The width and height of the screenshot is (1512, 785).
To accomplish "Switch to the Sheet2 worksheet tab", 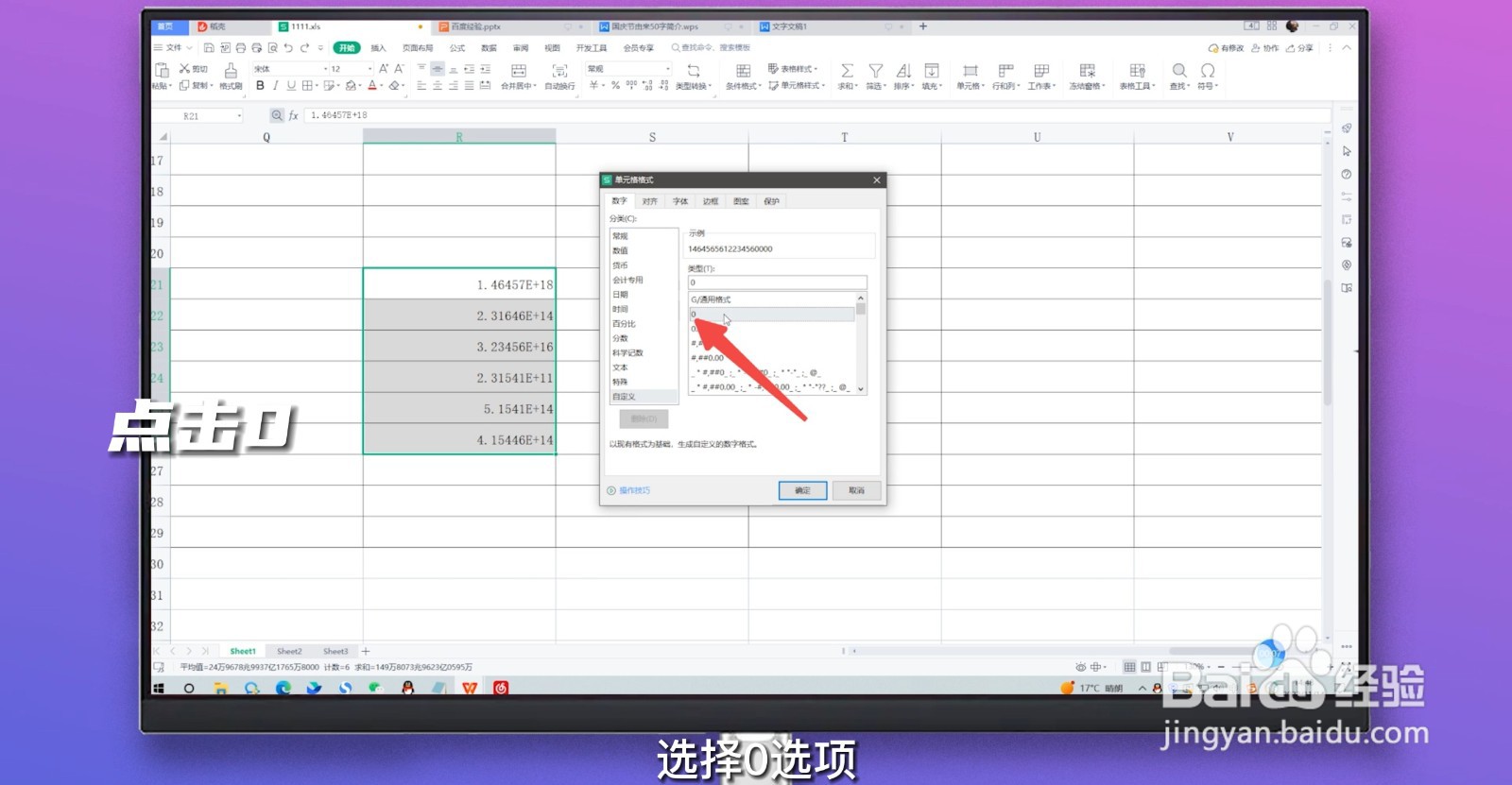I will (289, 651).
